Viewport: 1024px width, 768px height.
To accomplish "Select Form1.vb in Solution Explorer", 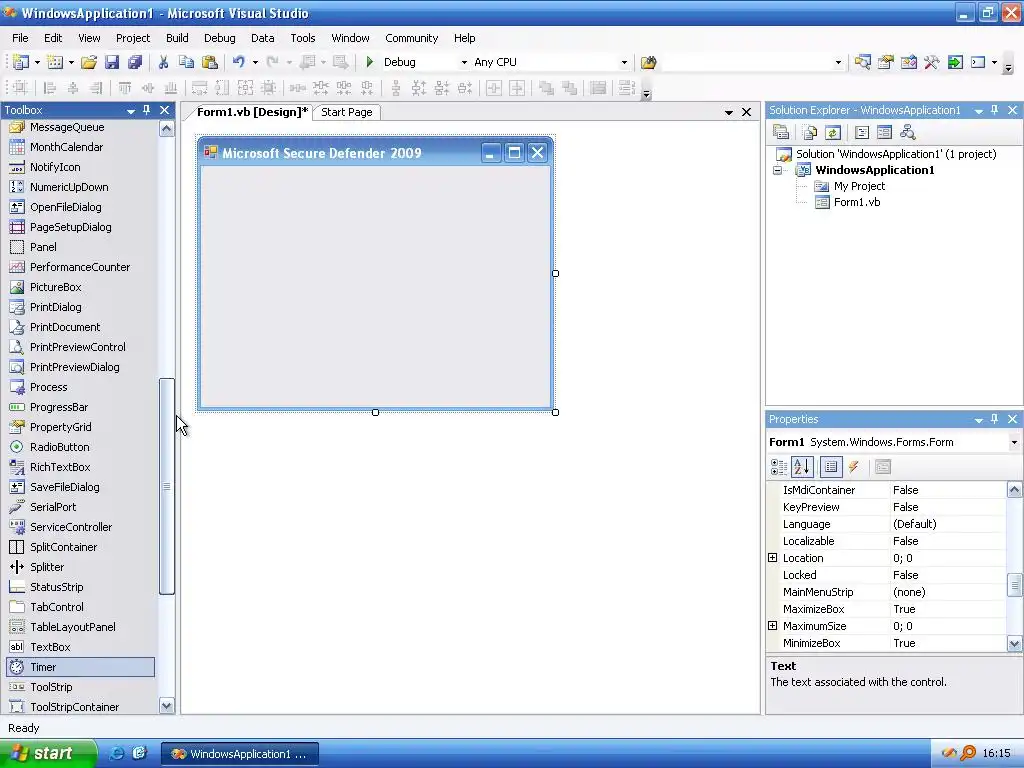I will click(x=857, y=202).
